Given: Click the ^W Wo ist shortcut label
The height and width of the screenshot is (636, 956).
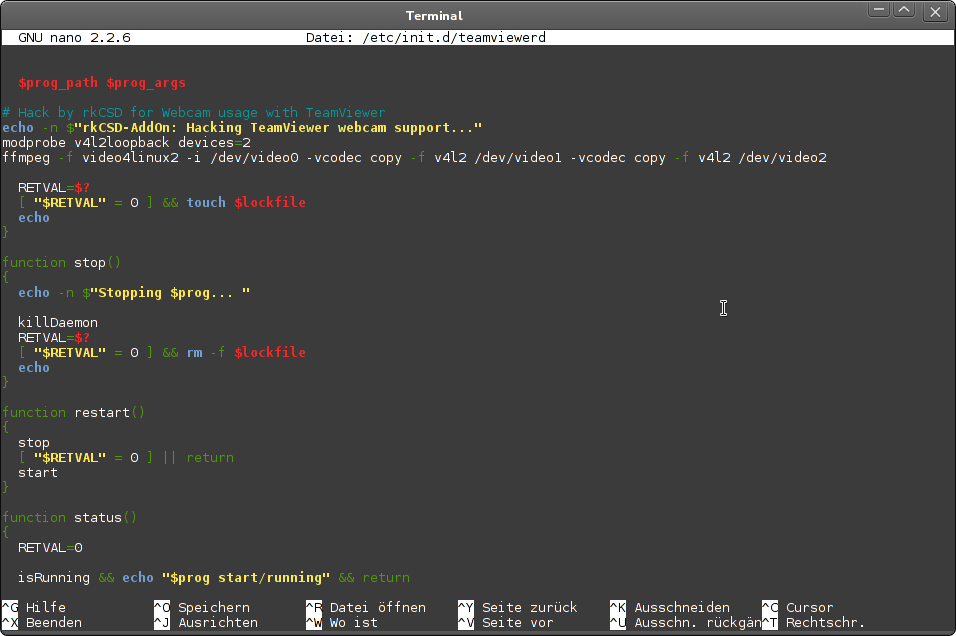Looking at the screenshot, I should click(342, 623).
